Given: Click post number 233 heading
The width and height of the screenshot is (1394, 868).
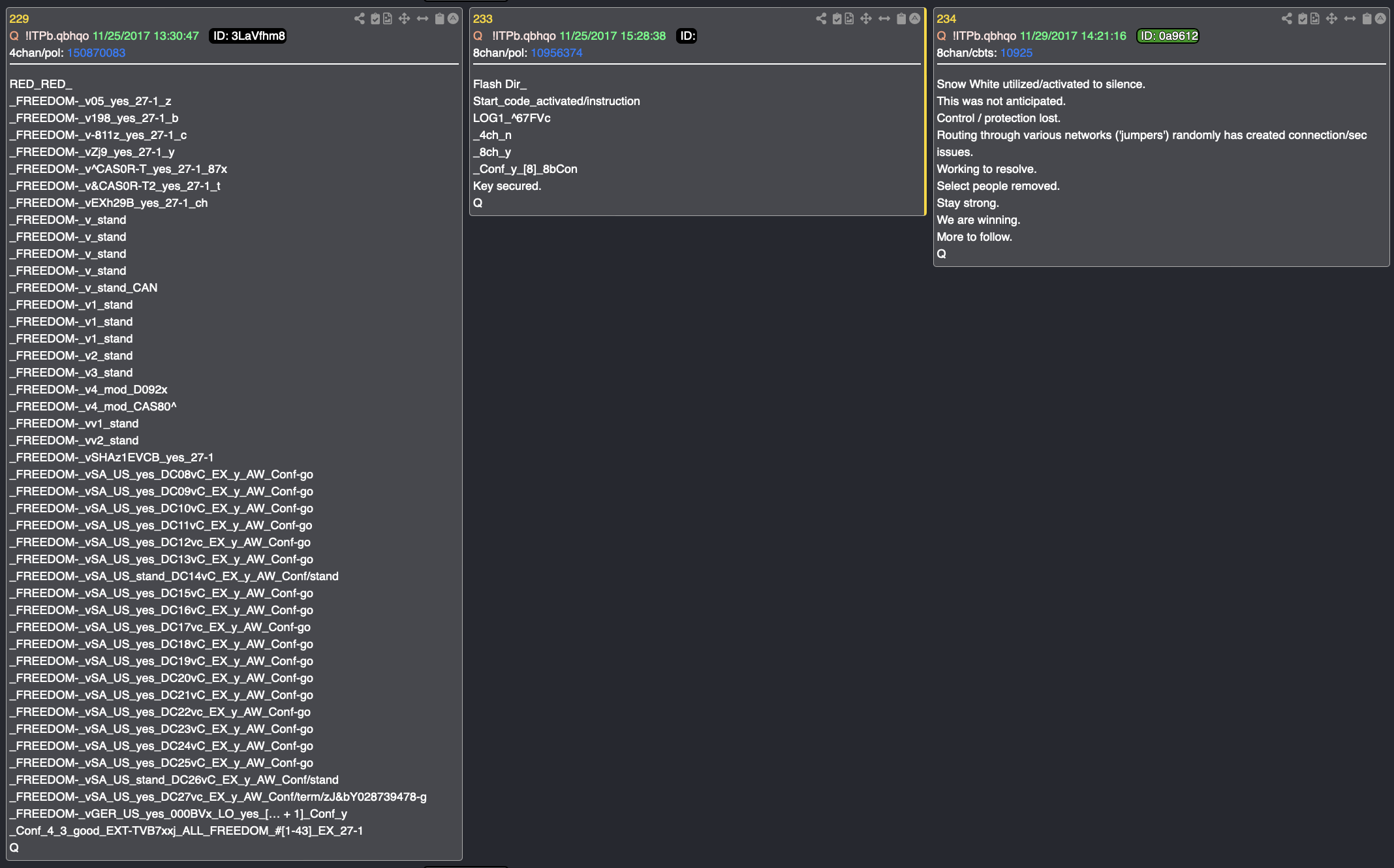Looking at the screenshot, I should click(482, 19).
